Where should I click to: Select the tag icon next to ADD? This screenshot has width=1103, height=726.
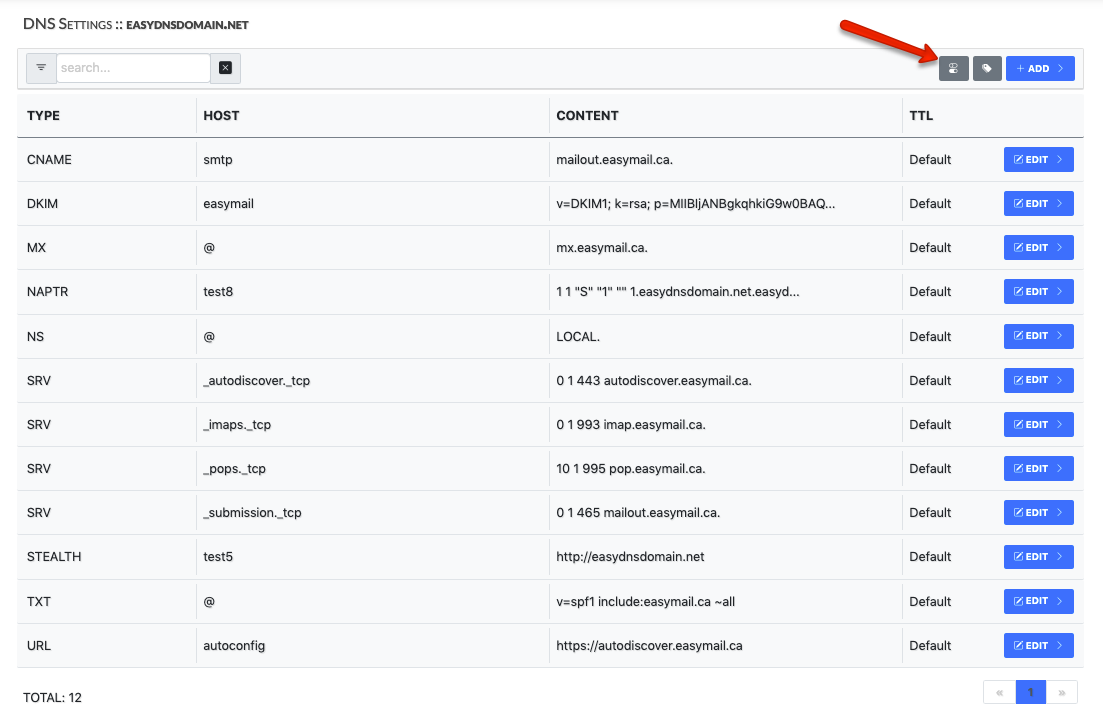pos(987,68)
